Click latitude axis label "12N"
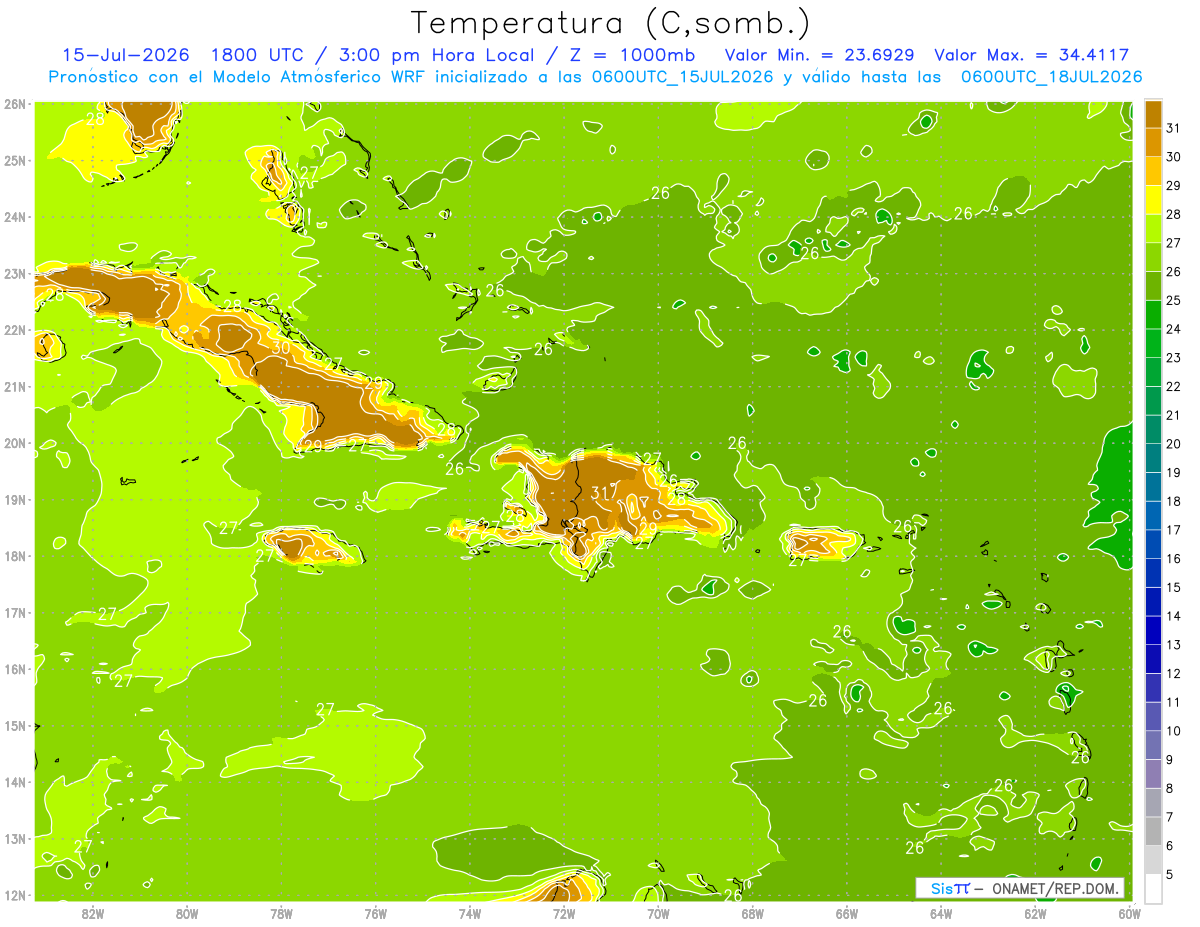1200x927 pixels. (14, 895)
